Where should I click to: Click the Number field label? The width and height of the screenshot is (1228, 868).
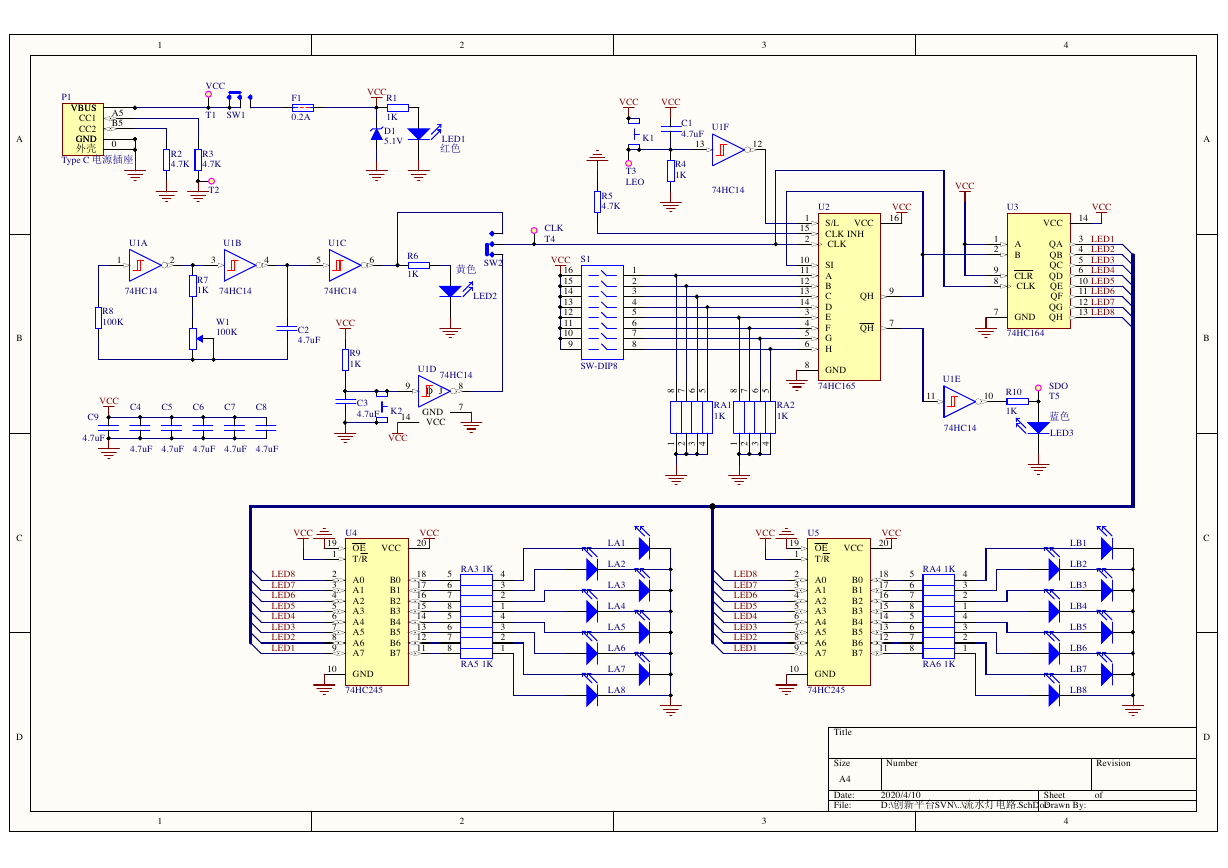point(901,763)
